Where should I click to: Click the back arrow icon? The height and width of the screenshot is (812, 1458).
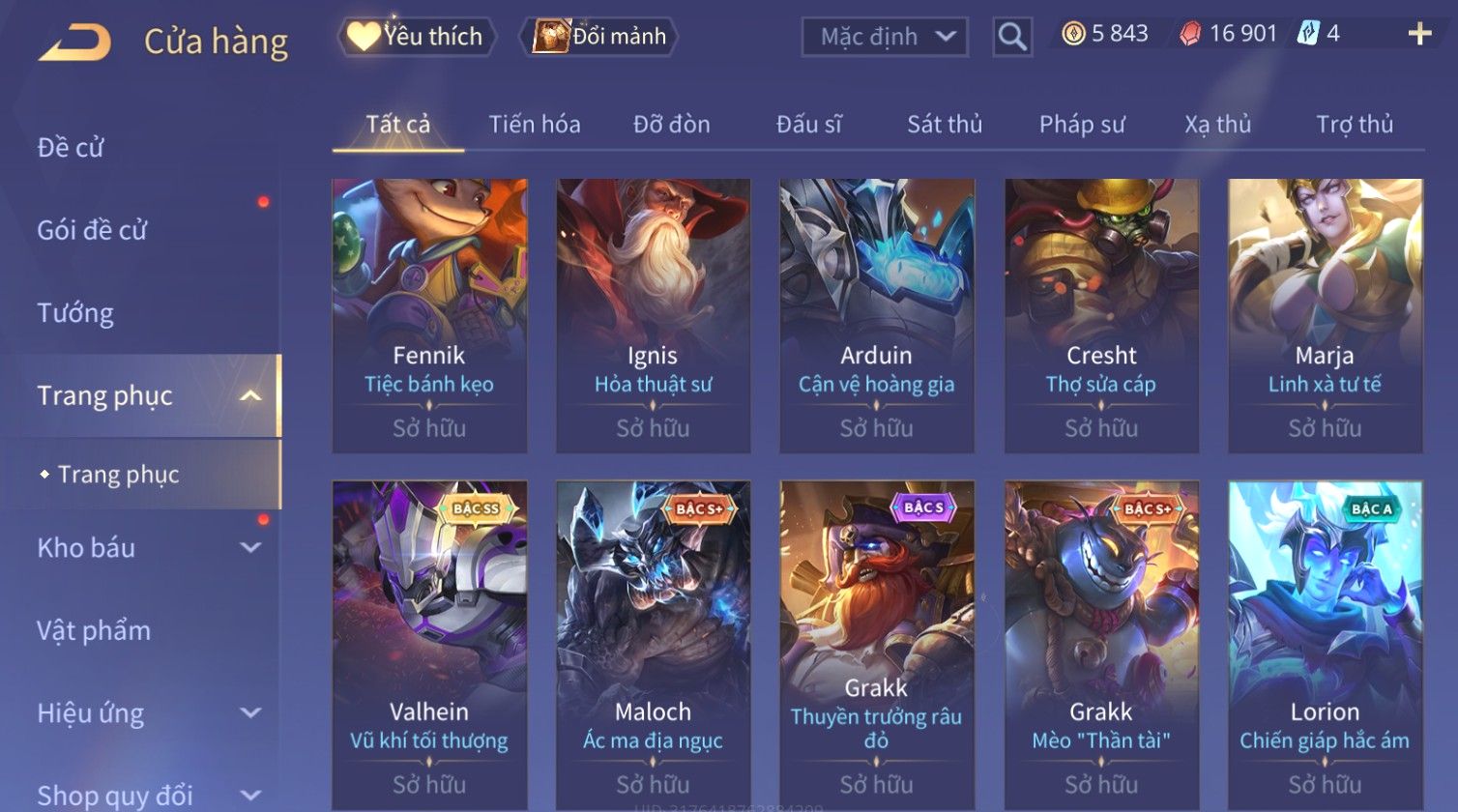click(x=75, y=42)
